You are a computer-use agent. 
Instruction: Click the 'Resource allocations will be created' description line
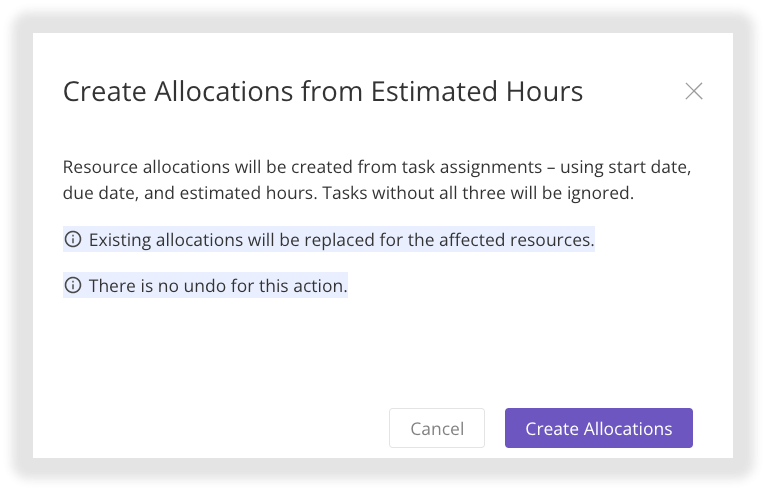[x=377, y=167]
